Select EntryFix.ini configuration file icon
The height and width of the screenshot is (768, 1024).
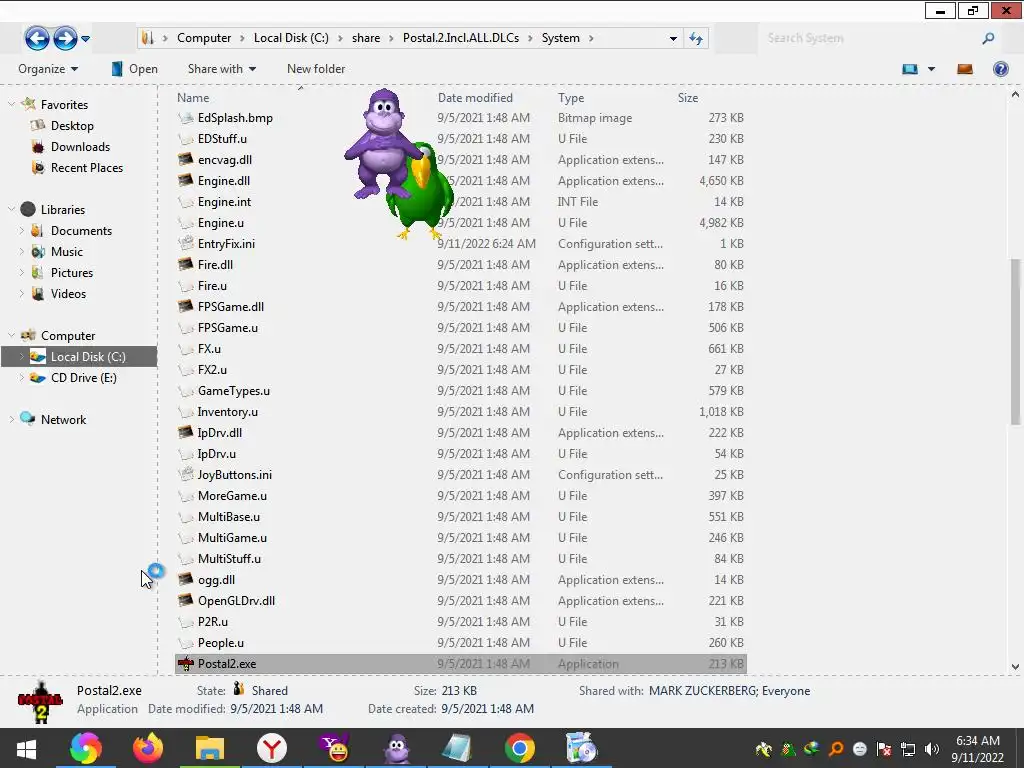coord(186,244)
